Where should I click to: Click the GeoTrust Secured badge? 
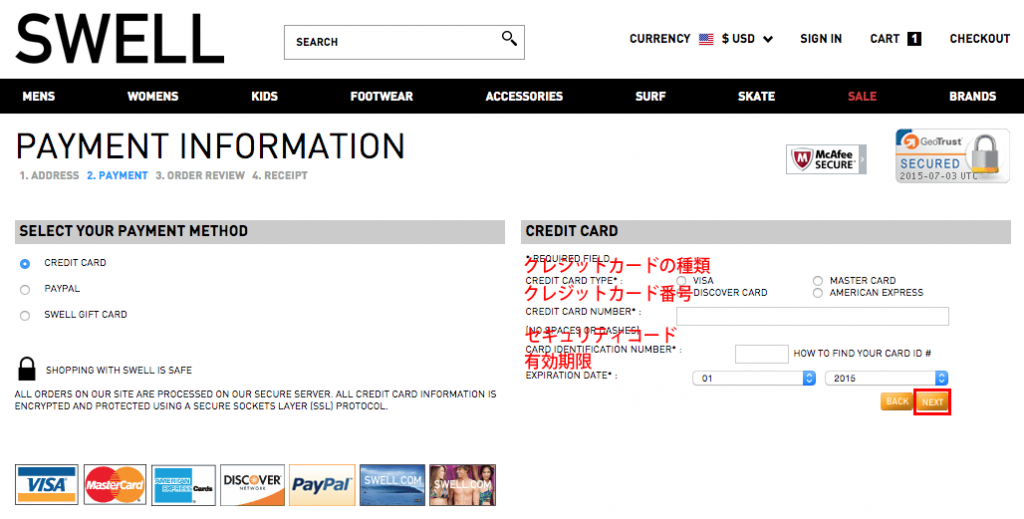point(952,156)
